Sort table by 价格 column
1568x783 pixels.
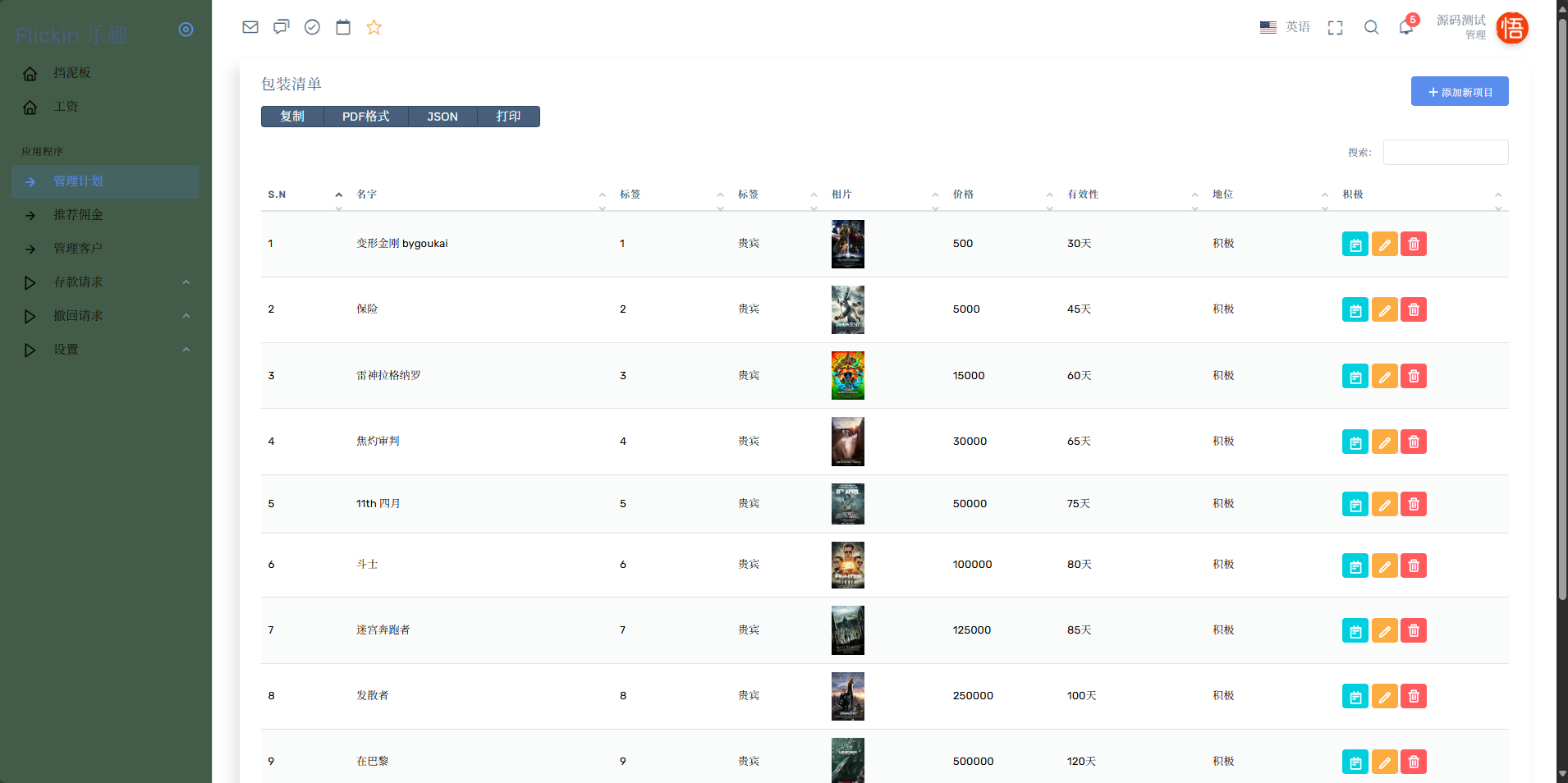(963, 195)
